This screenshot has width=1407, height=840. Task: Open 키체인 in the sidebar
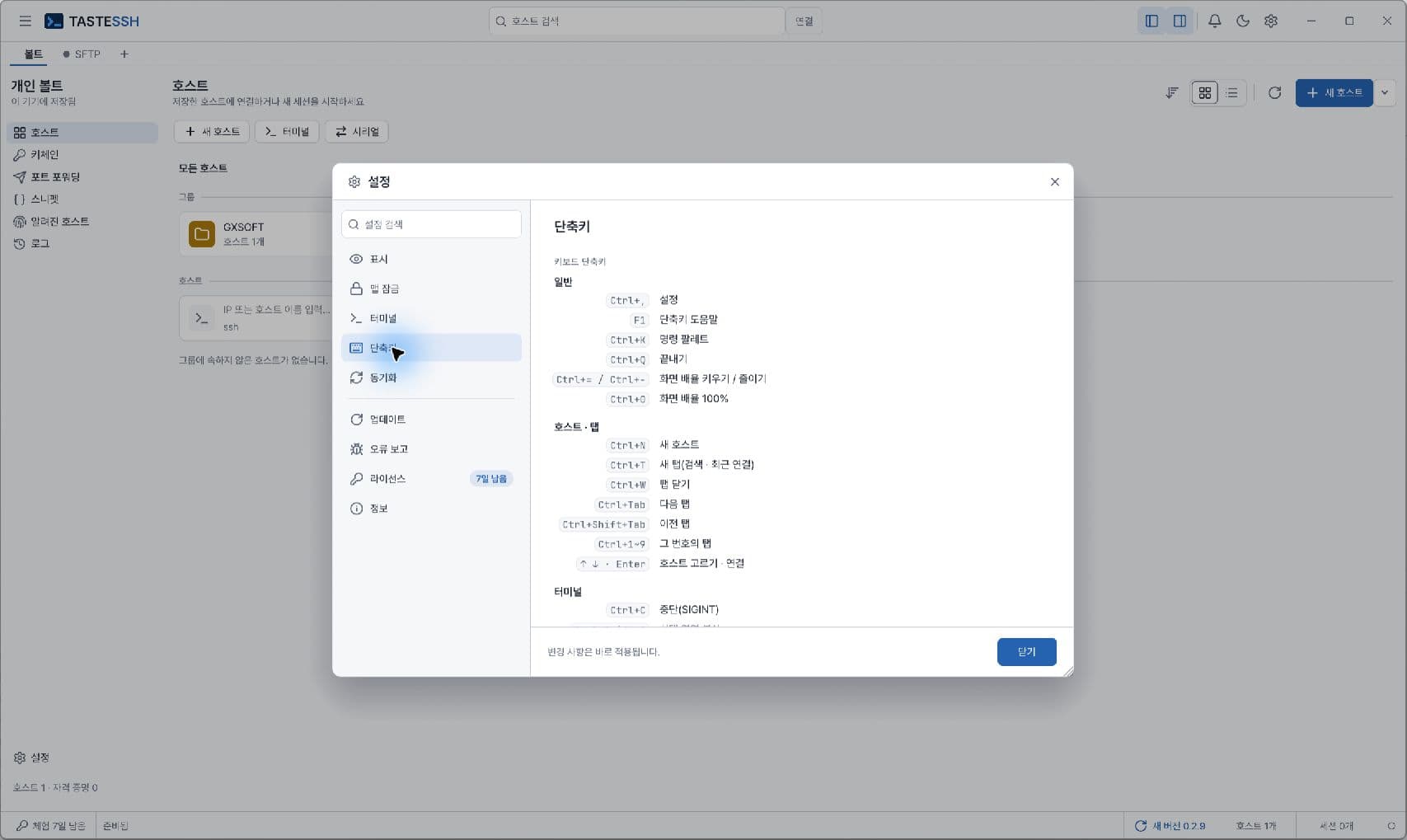pyautogui.click(x=82, y=155)
